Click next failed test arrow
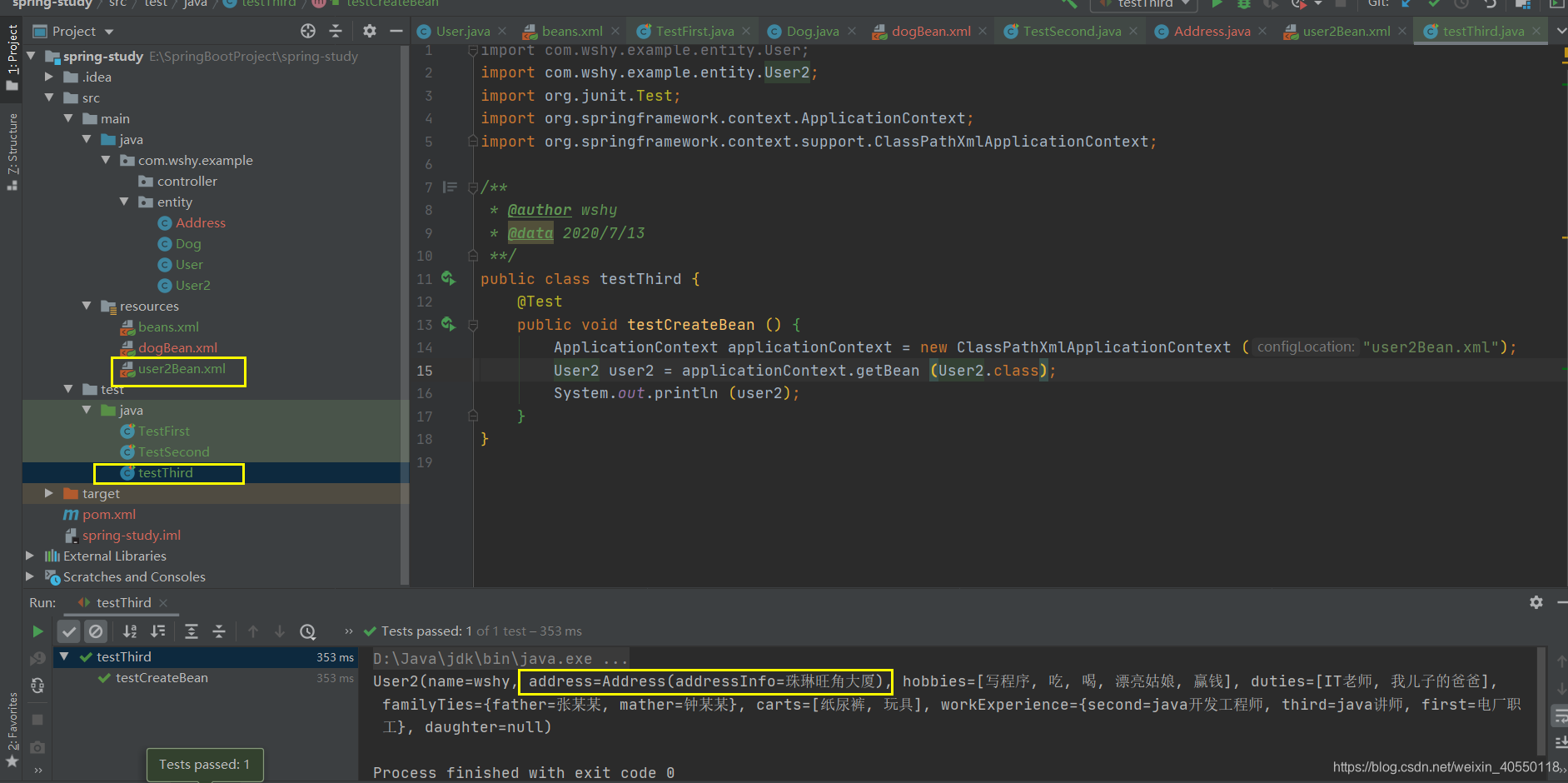1568x783 pixels. (280, 631)
